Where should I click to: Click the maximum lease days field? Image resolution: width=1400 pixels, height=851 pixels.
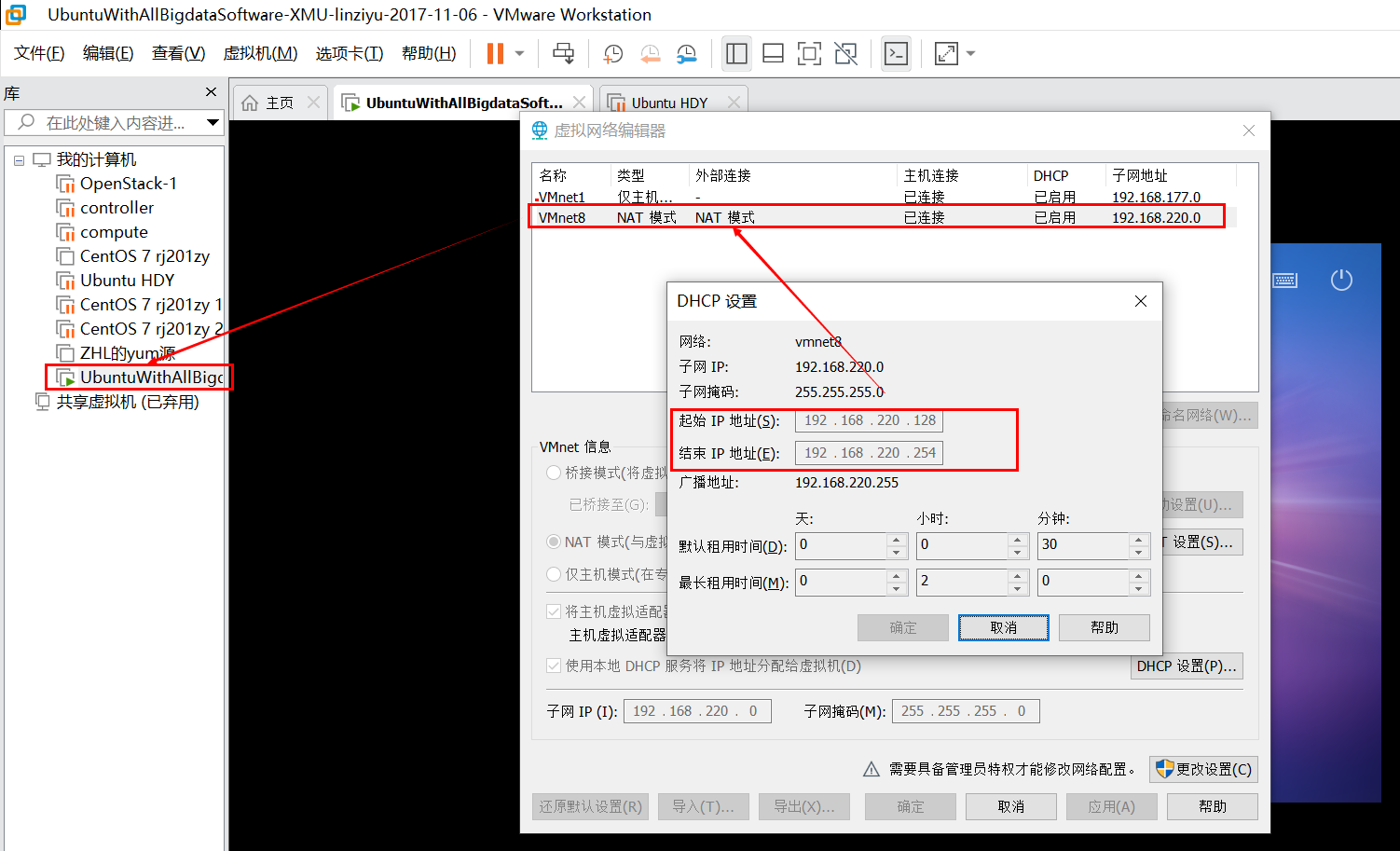click(x=841, y=582)
